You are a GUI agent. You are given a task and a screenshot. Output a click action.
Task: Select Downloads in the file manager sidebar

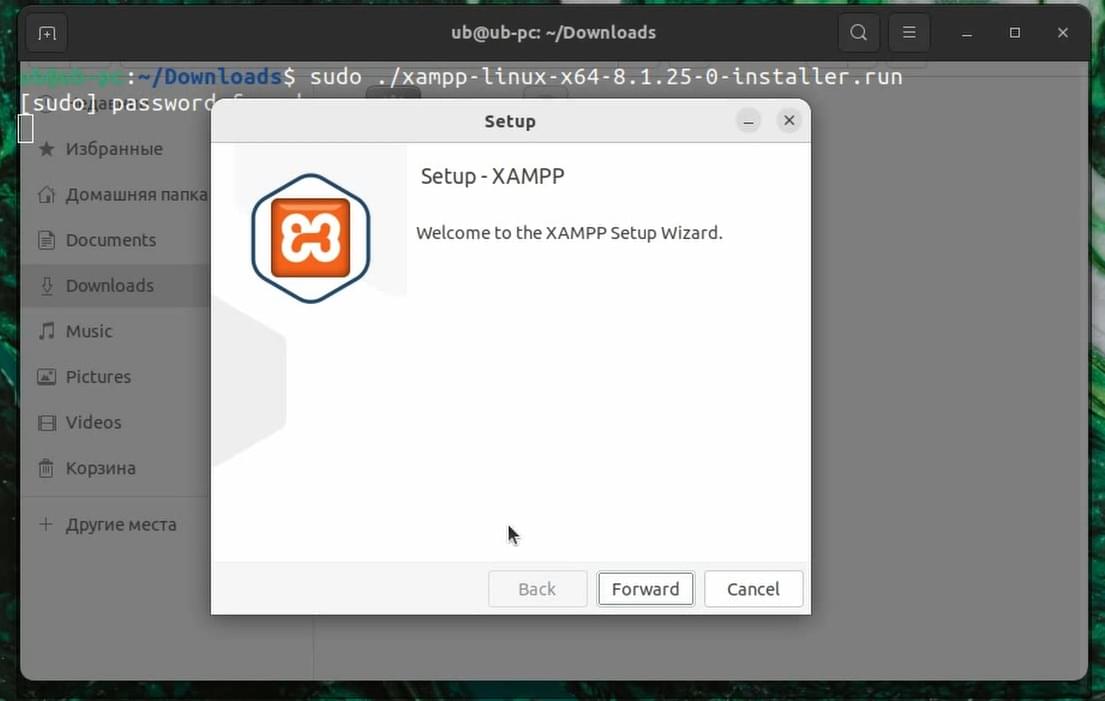click(x=116, y=286)
